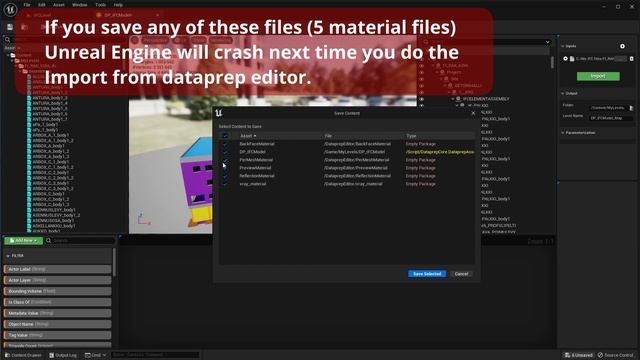Open the File menu
The height and width of the screenshot is (360, 640).
[x=27, y=5]
